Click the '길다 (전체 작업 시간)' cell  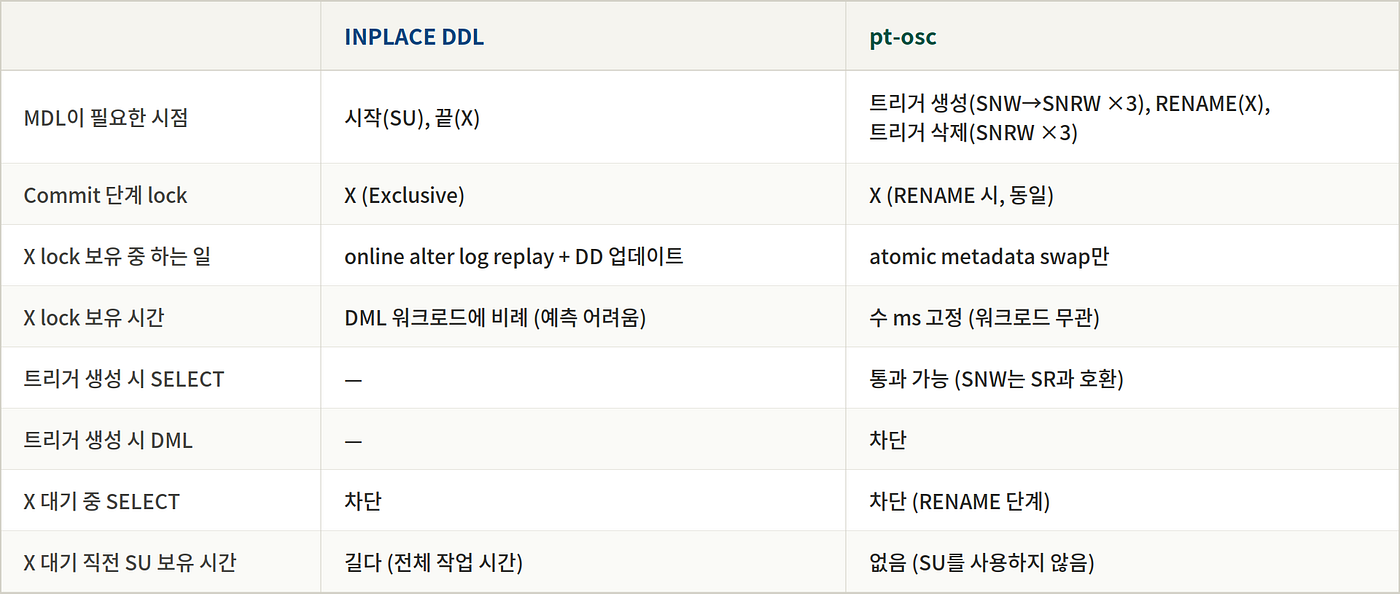click(x=433, y=562)
